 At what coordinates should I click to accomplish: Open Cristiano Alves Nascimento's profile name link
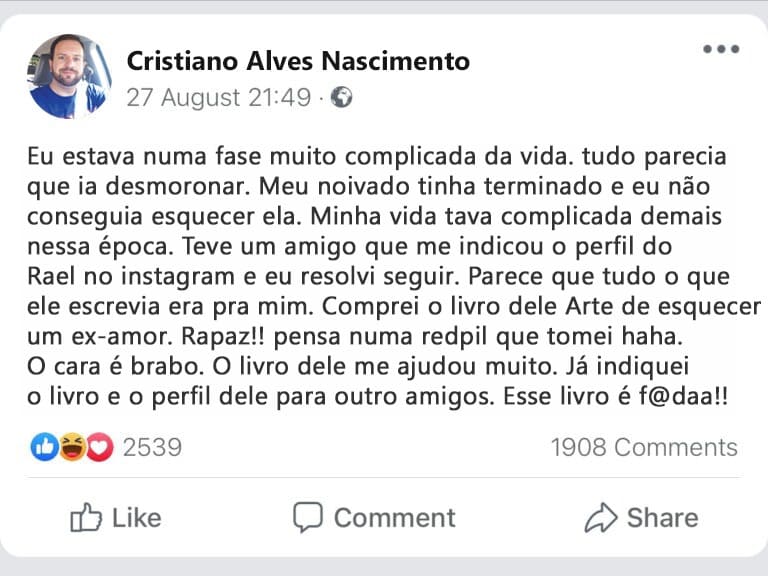pos(298,61)
